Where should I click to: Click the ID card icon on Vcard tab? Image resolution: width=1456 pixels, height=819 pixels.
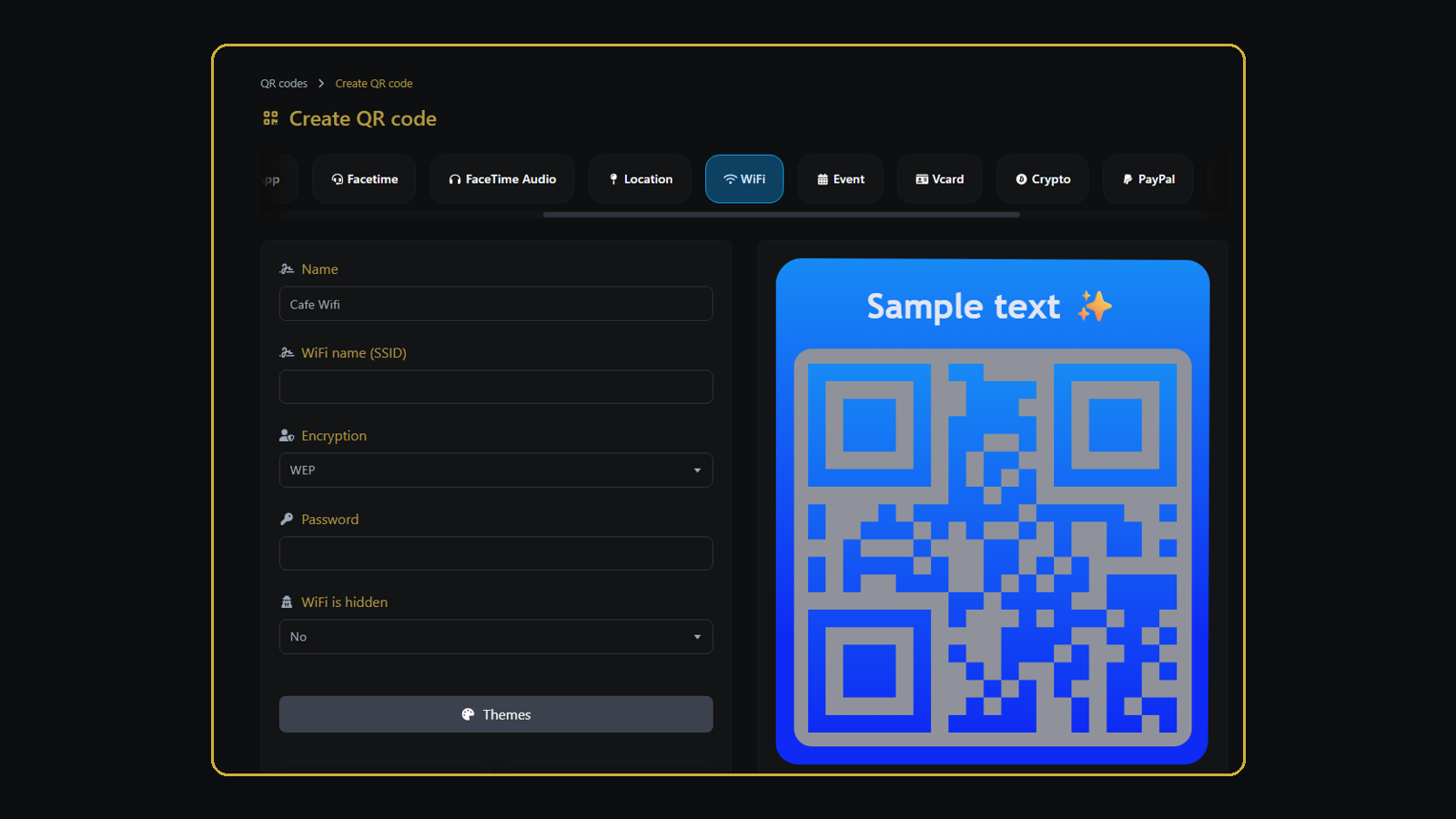coord(922,179)
